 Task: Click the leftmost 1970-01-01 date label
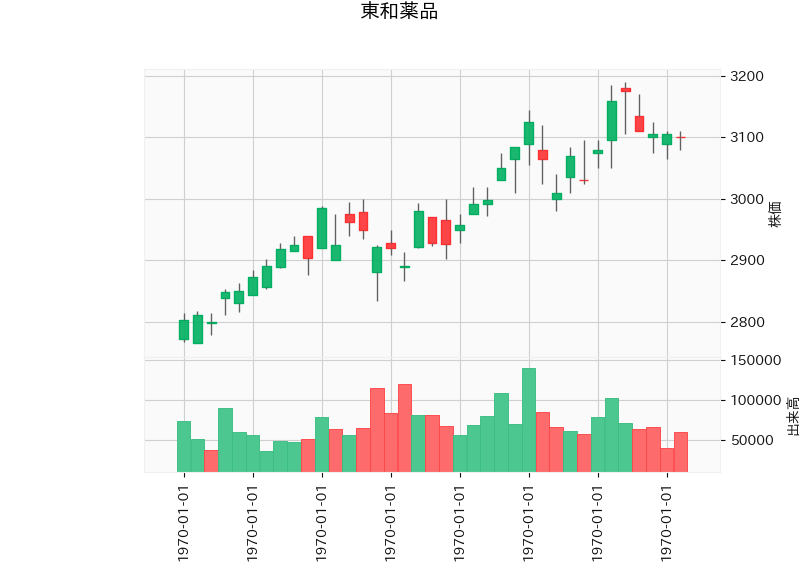pos(184,523)
